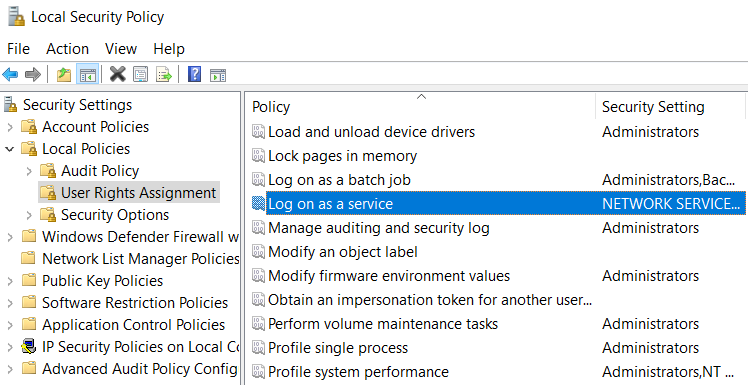This screenshot has height=385, width=748.
Task: Open the View menu
Action: point(121,49)
